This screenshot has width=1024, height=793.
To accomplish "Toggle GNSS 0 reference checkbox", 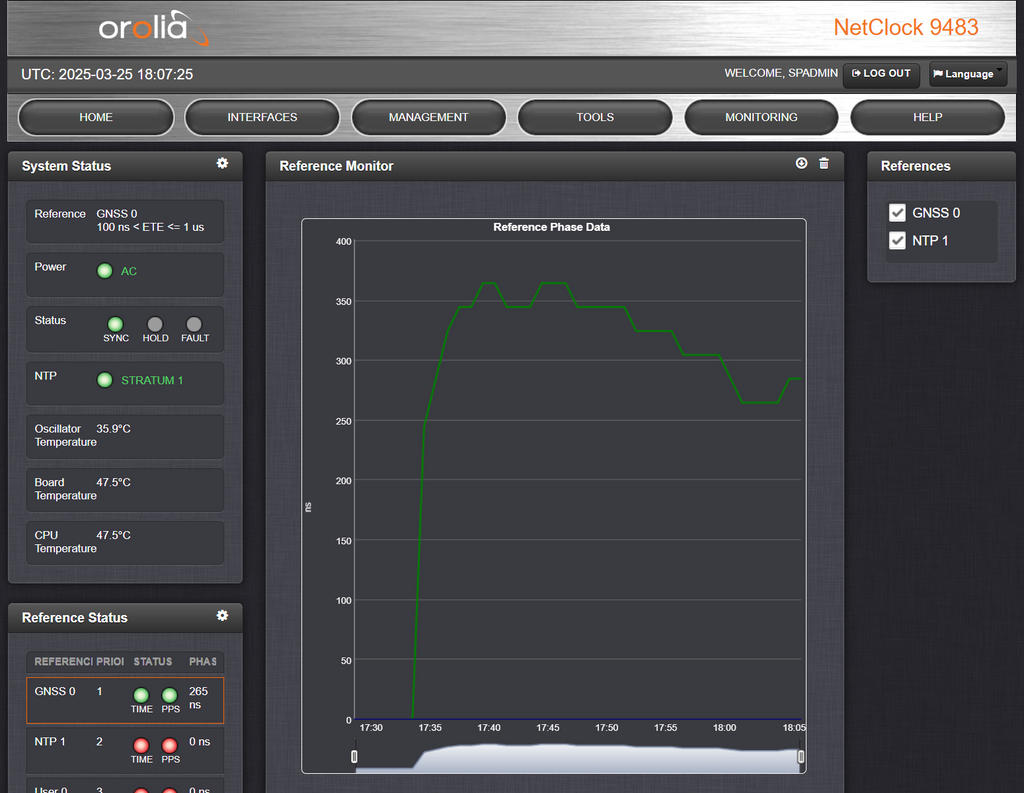I will 897,213.
